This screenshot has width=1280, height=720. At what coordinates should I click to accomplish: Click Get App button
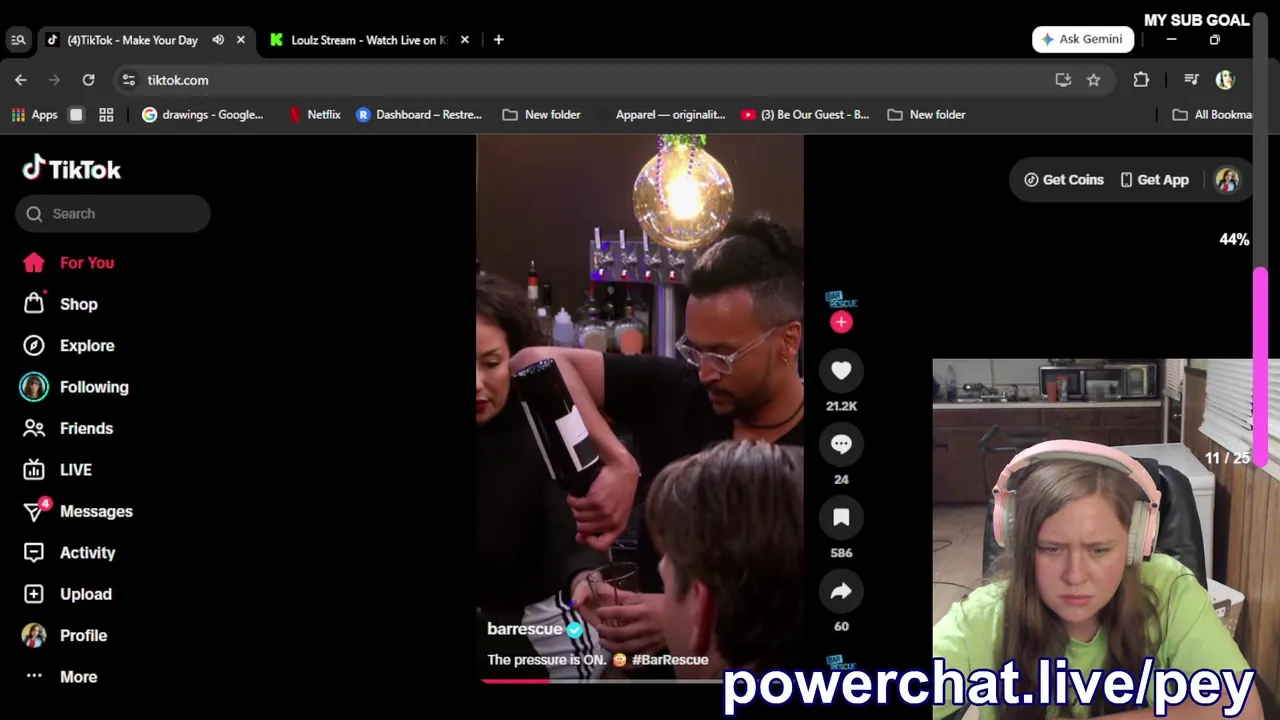click(1154, 180)
